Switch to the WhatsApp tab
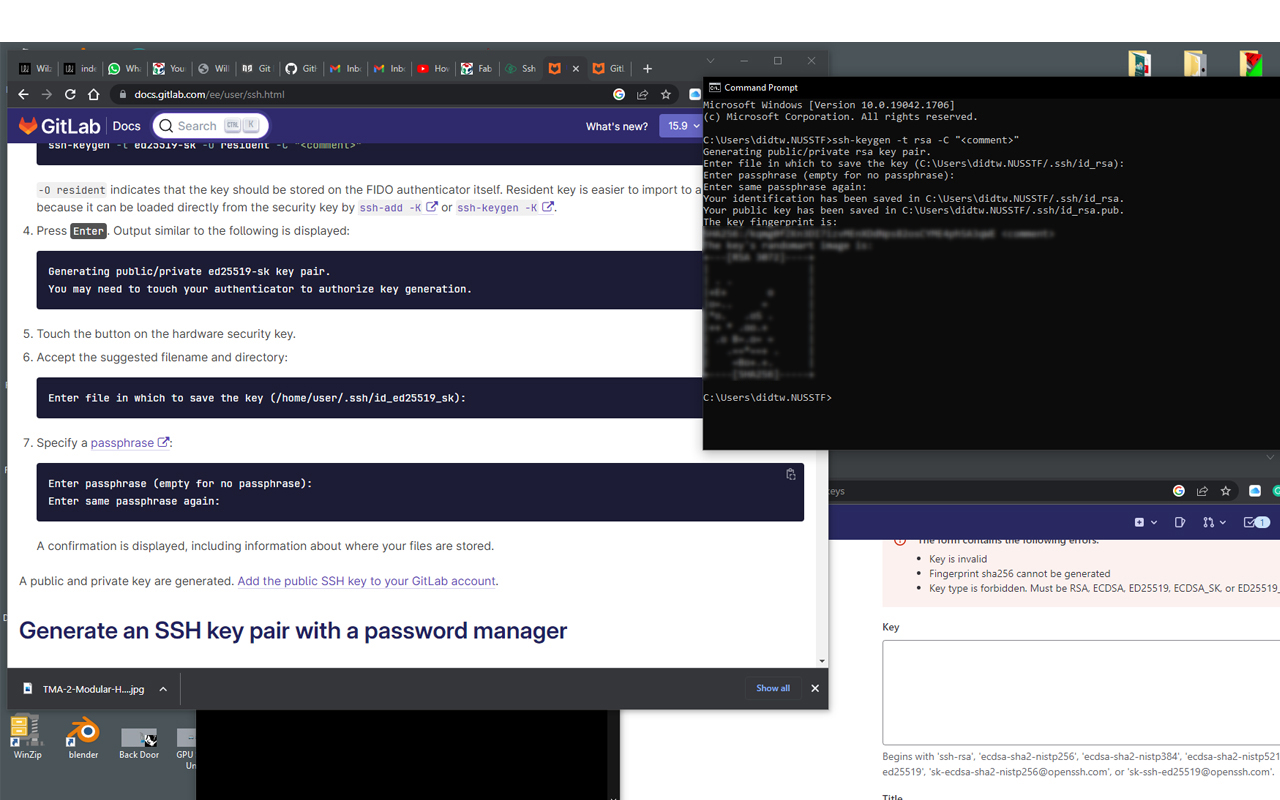 [125, 68]
